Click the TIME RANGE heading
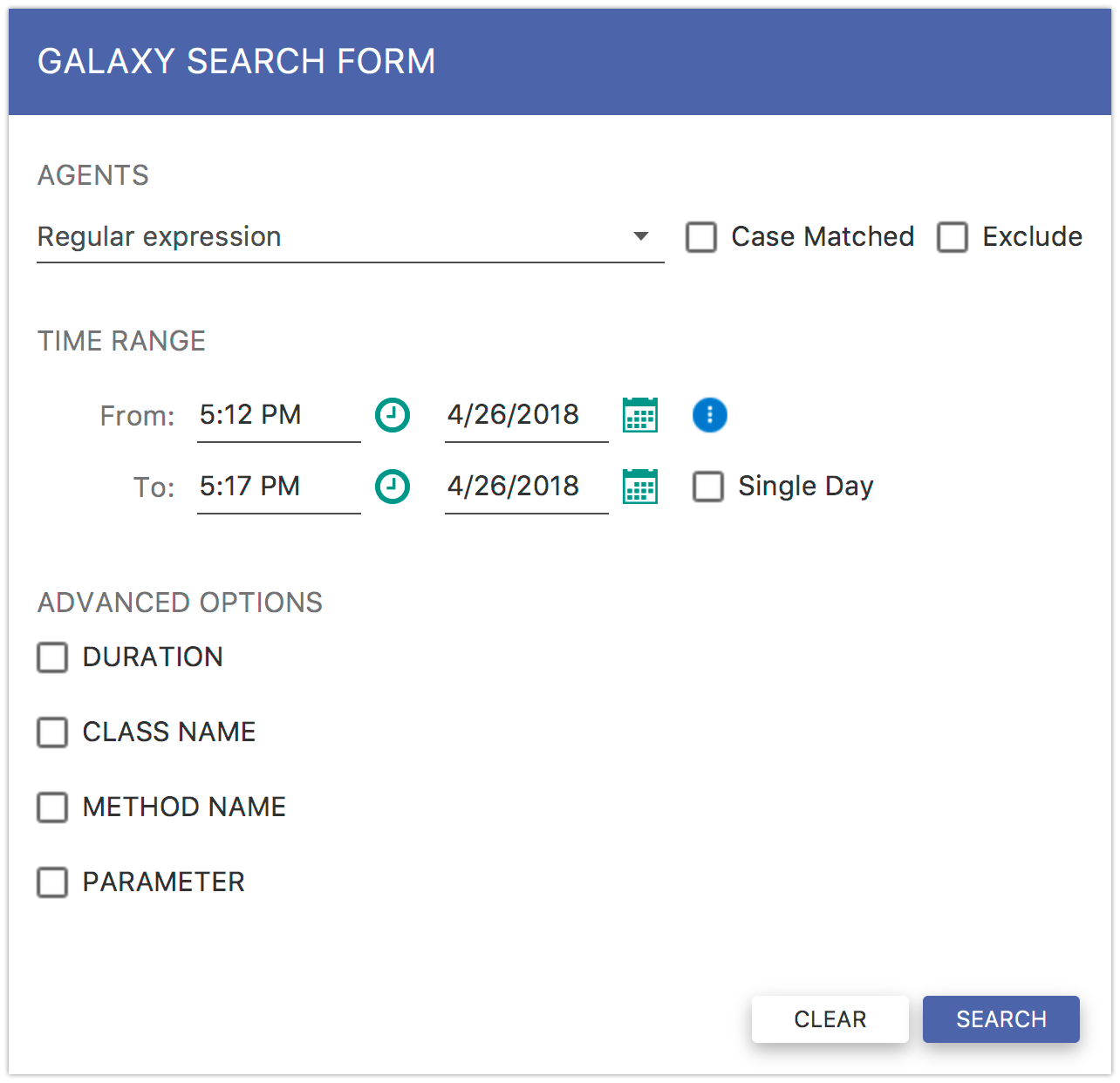 click(121, 341)
